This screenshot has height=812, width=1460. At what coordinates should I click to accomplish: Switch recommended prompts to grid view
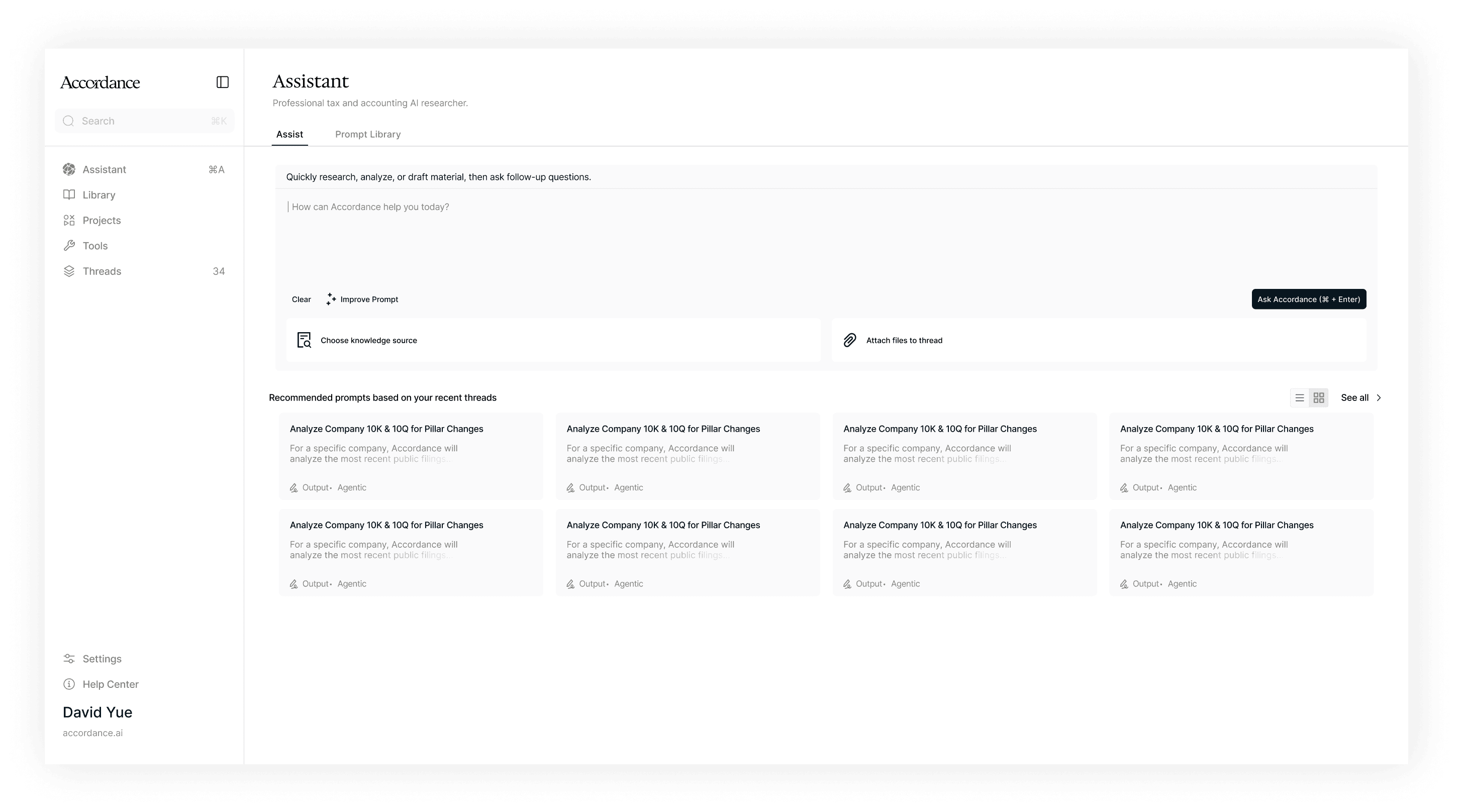1319,398
